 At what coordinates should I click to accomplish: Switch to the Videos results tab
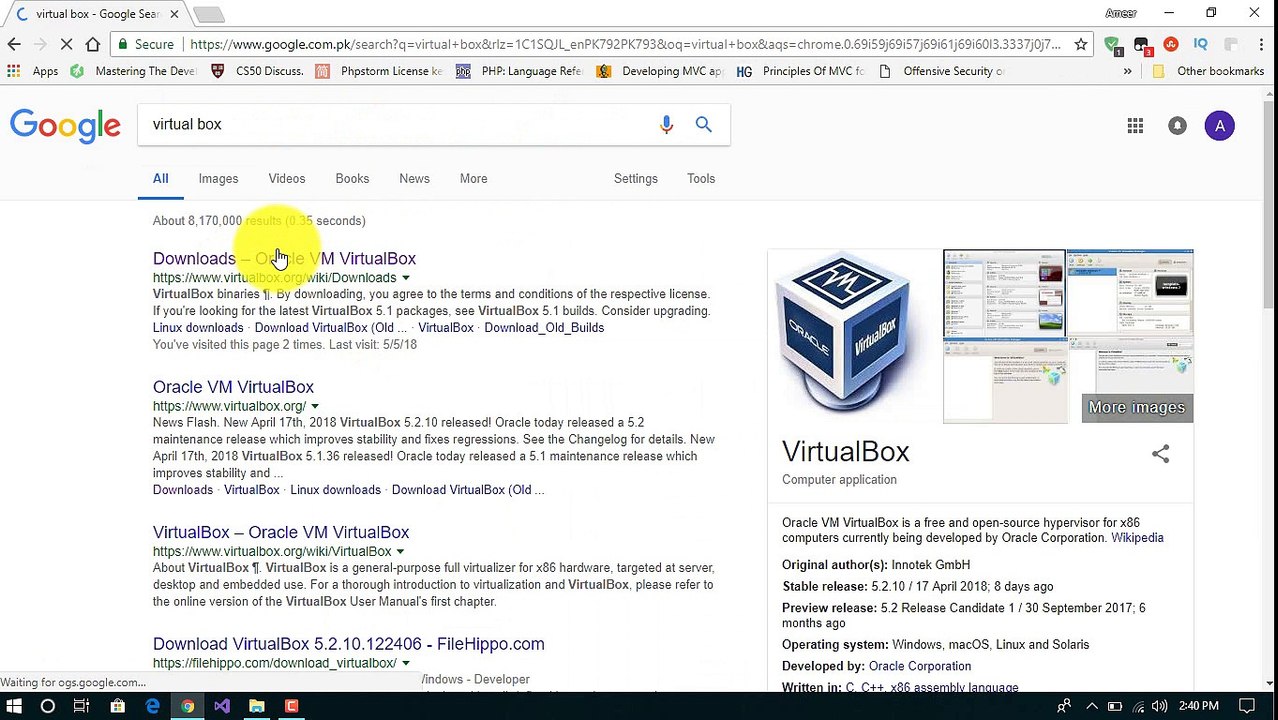coord(287,179)
